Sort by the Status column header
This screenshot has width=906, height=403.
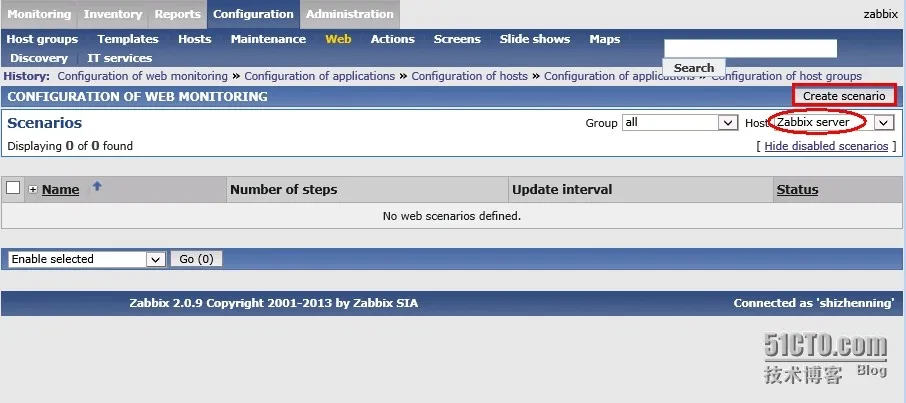coord(797,190)
